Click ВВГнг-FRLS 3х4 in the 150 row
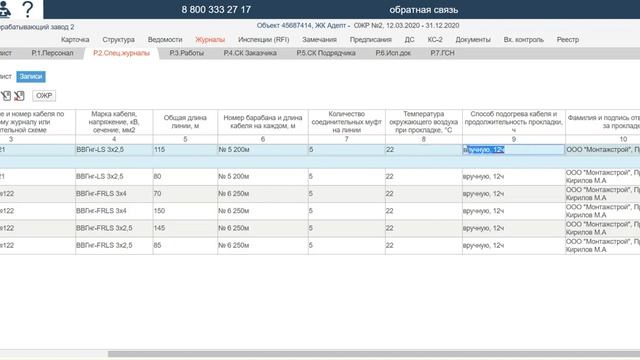Viewport: 640px width, 360px height. coord(114,211)
